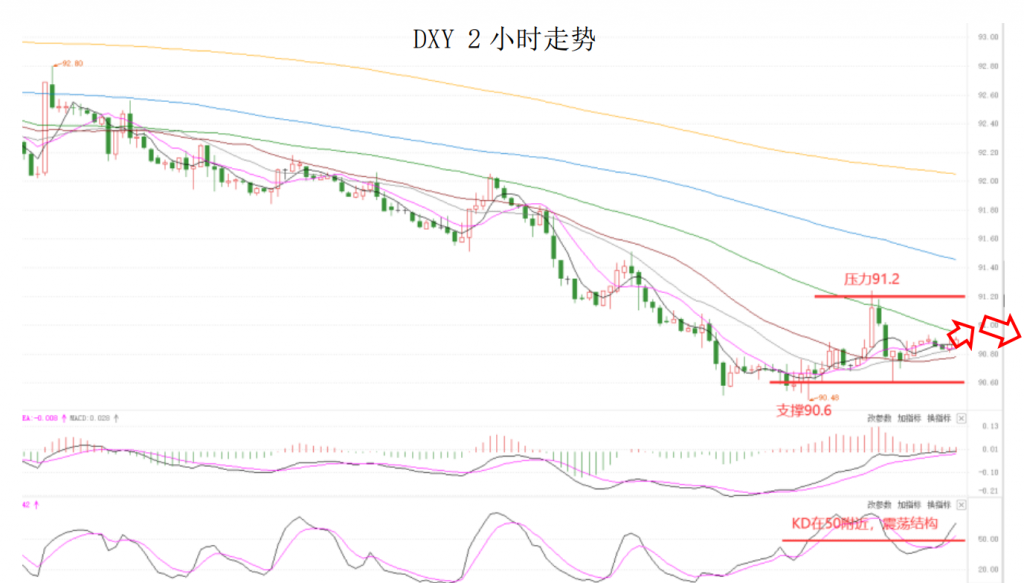Viewport: 1024px width, 583px height.
Task: Click the -0.21 MACD axis label
Action: [x=989, y=491]
